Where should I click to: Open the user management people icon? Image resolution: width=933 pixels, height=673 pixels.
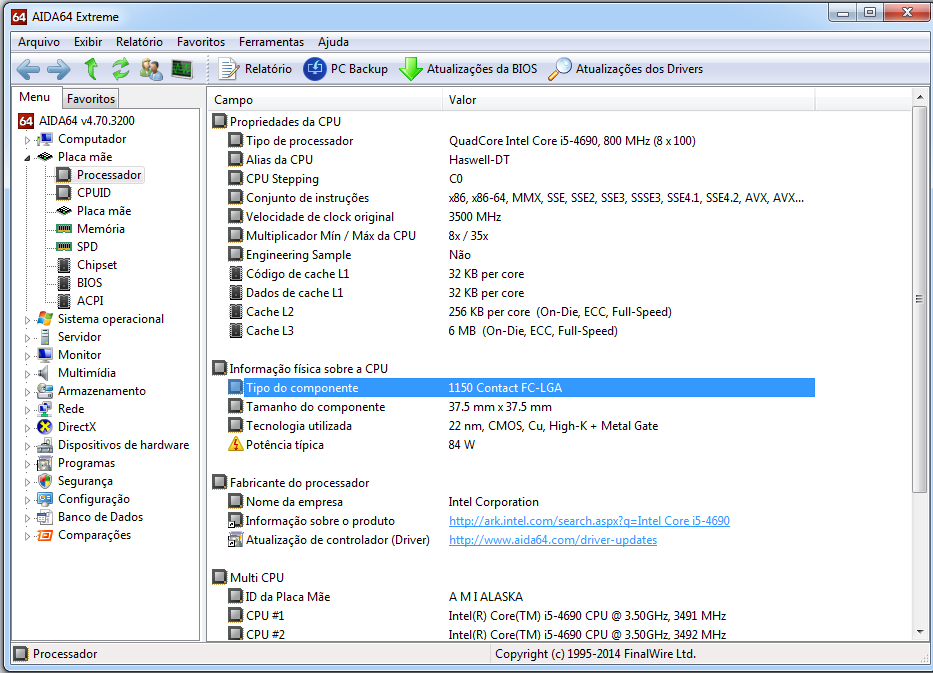click(151, 69)
